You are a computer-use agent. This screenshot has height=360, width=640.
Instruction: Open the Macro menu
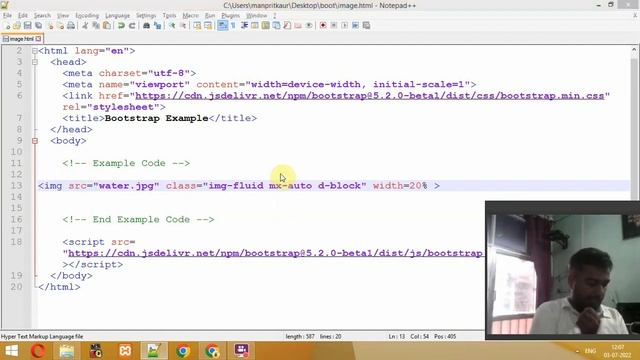click(x=190, y=16)
